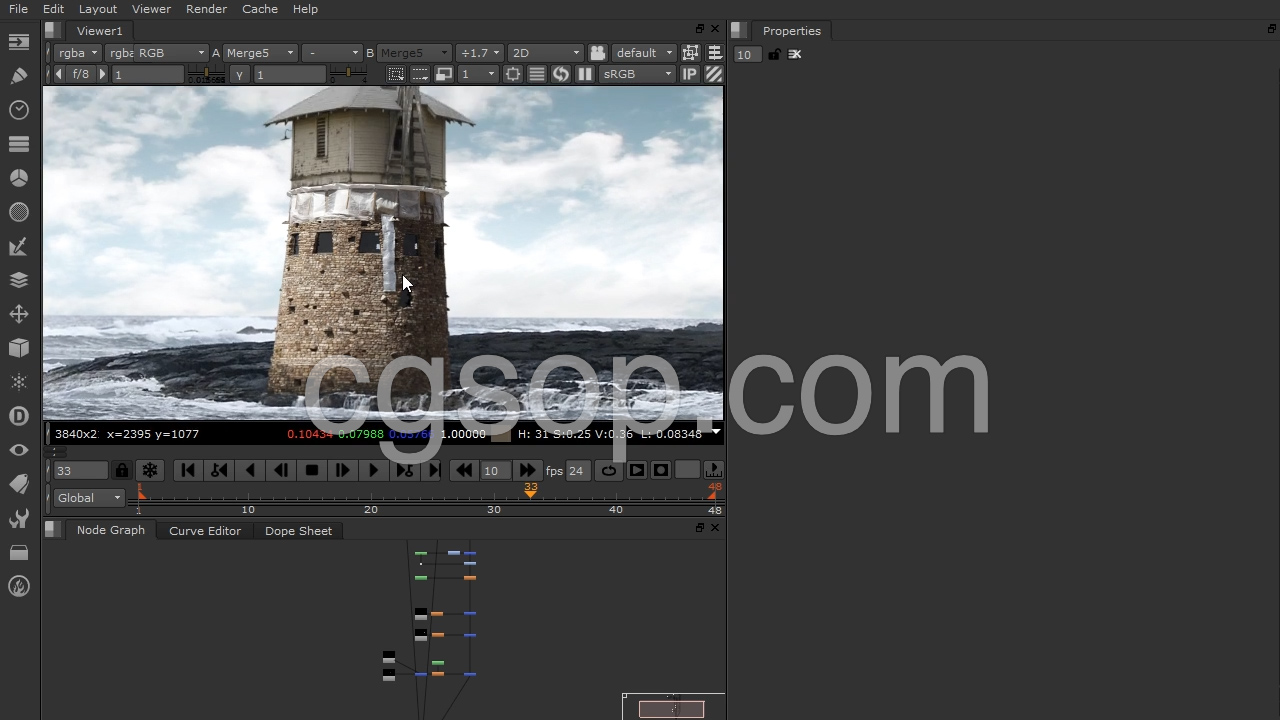This screenshot has width=1280, height=720.
Task: Open the Channel nodes menu
Action: (x=19, y=144)
